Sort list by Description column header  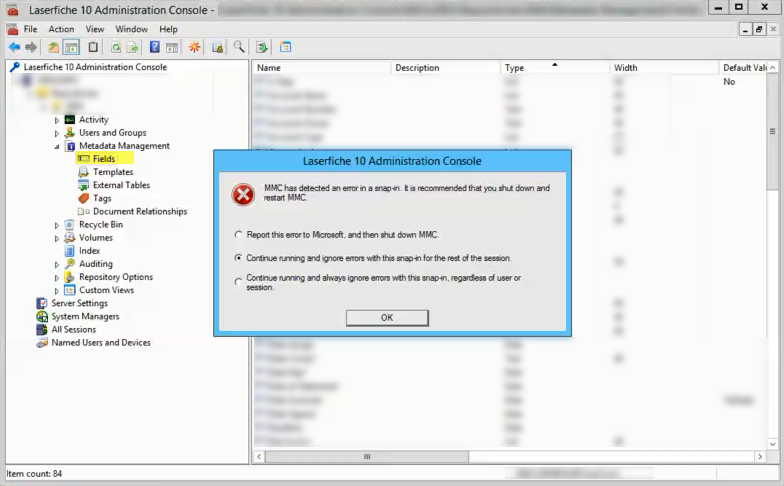pyautogui.click(x=445, y=68)
